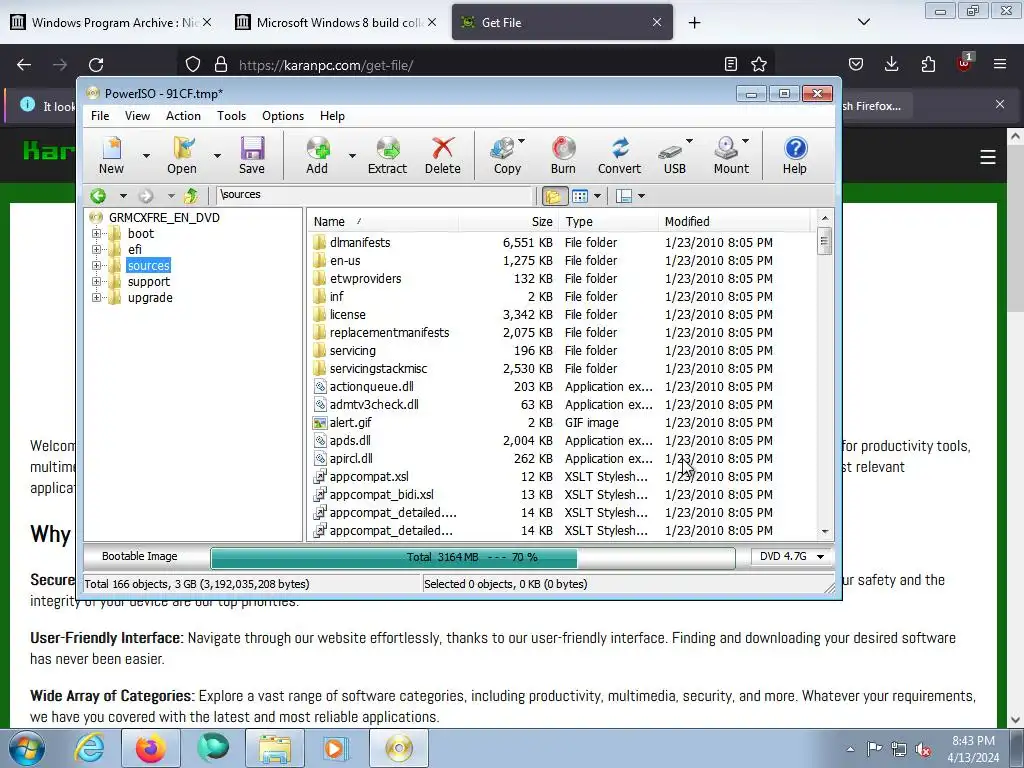This screenshot has width=1024, height=768.
Task: Open an image with the Open icon
Action: (x=182, y=155)
